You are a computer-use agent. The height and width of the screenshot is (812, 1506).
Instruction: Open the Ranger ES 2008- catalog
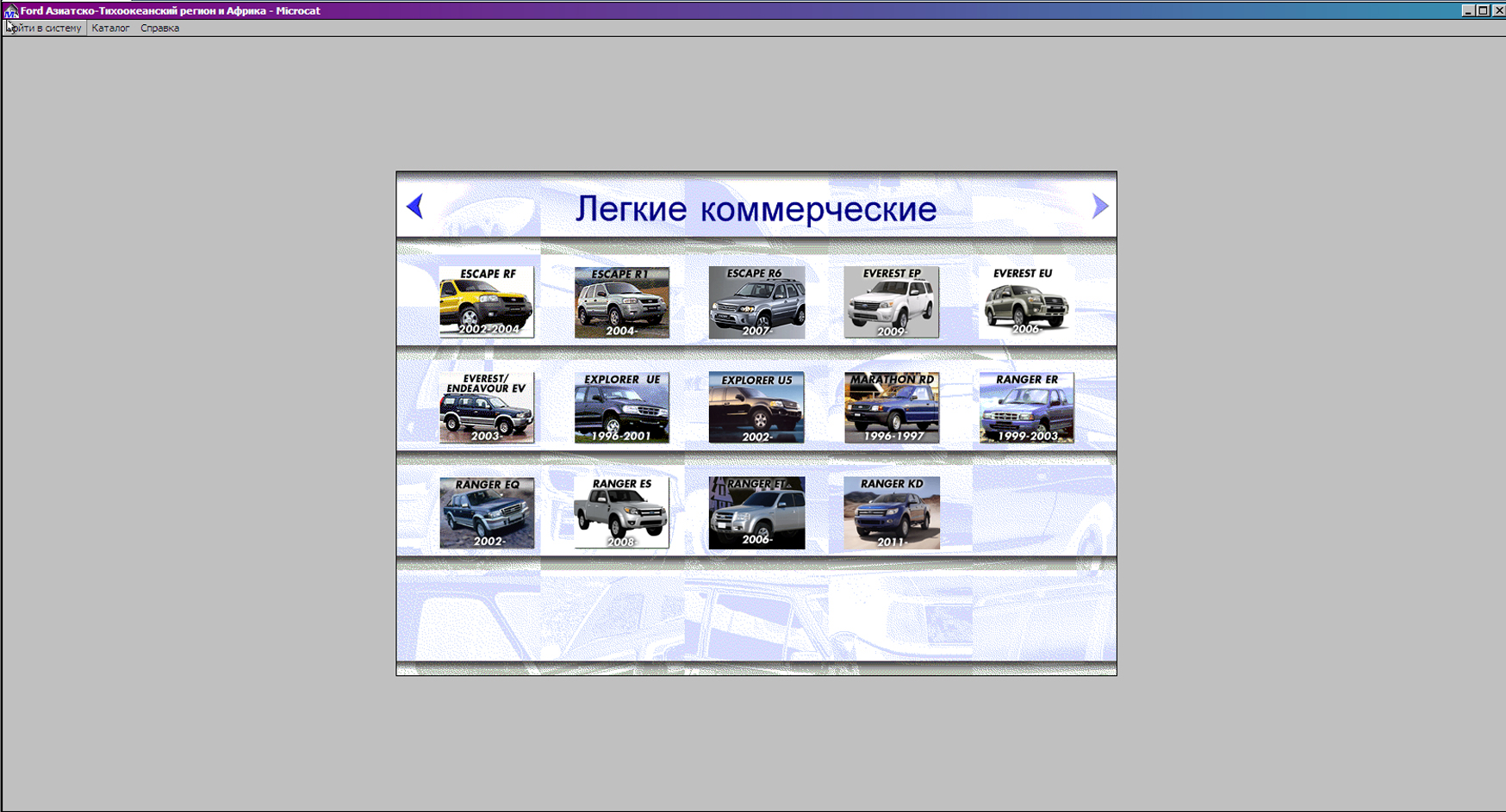click(622, 513)
